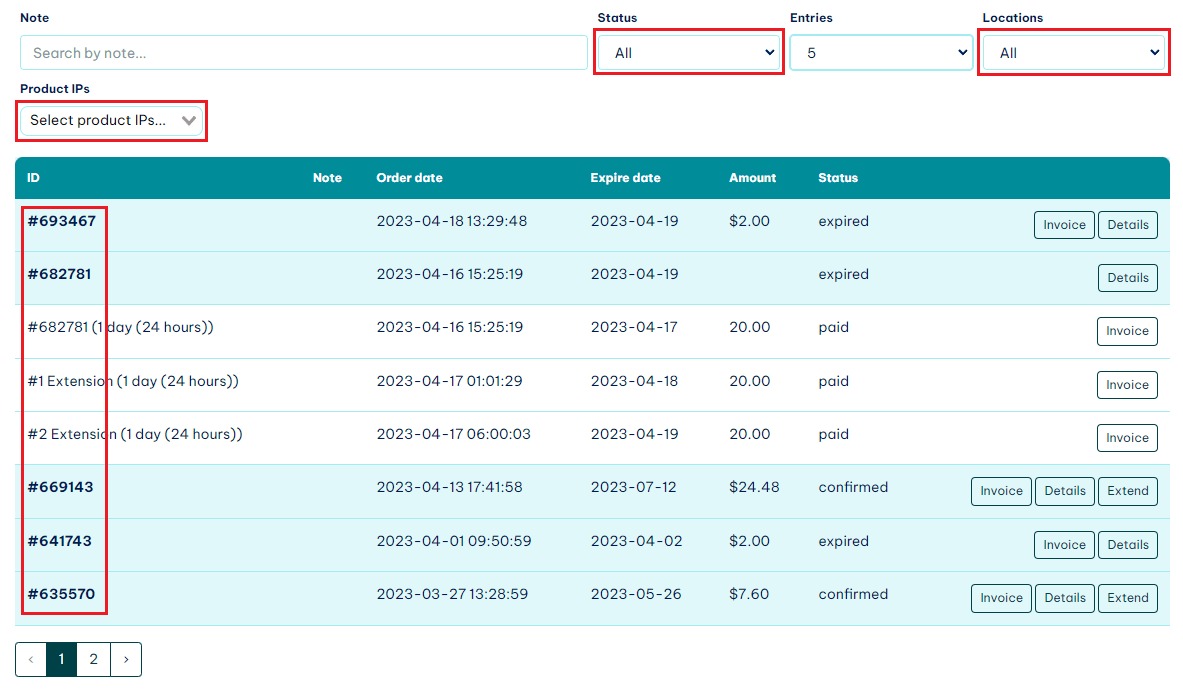Open order #635570 link
Screen dimensions: 1183x691
pyautogui.click(x=61, y=594)
